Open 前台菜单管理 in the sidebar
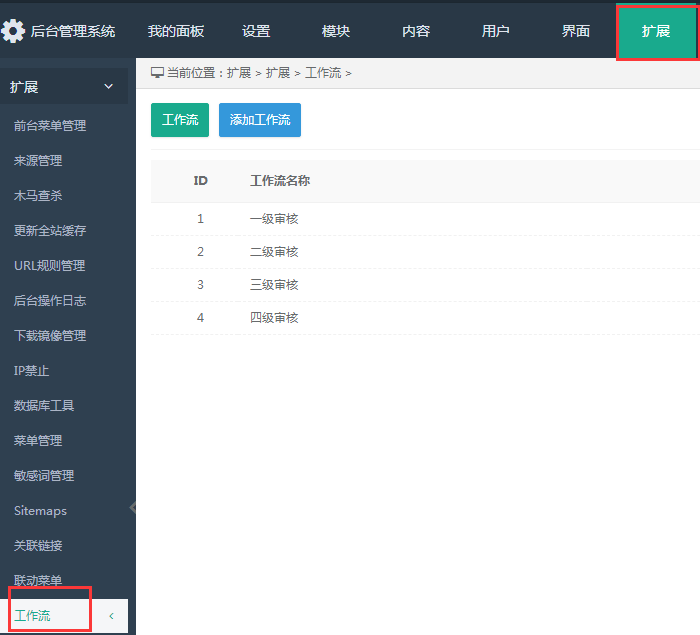Screen dimensions: 700x635 pyautogui.click(x=50, y=125)
